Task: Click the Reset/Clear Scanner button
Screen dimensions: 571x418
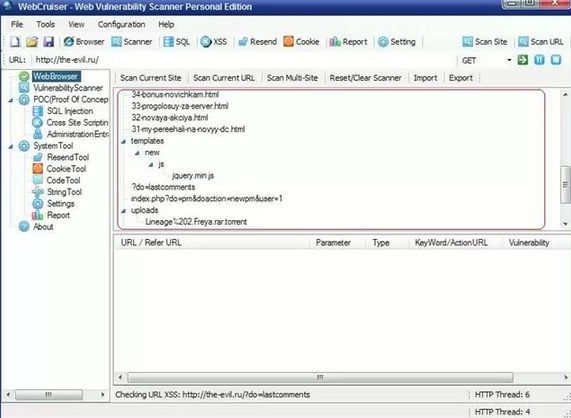Action: point(365,78)
